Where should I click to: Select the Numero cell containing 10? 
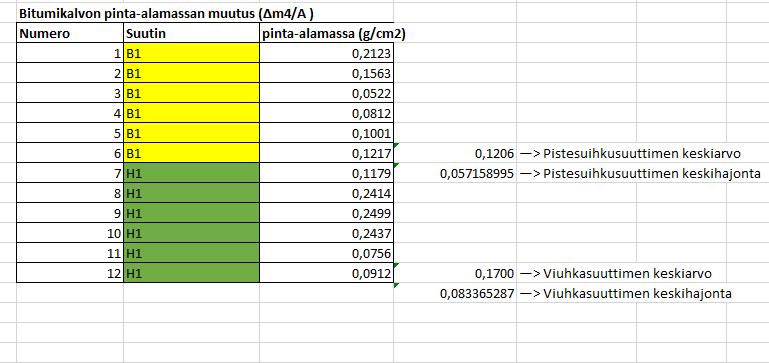[70, 233]
